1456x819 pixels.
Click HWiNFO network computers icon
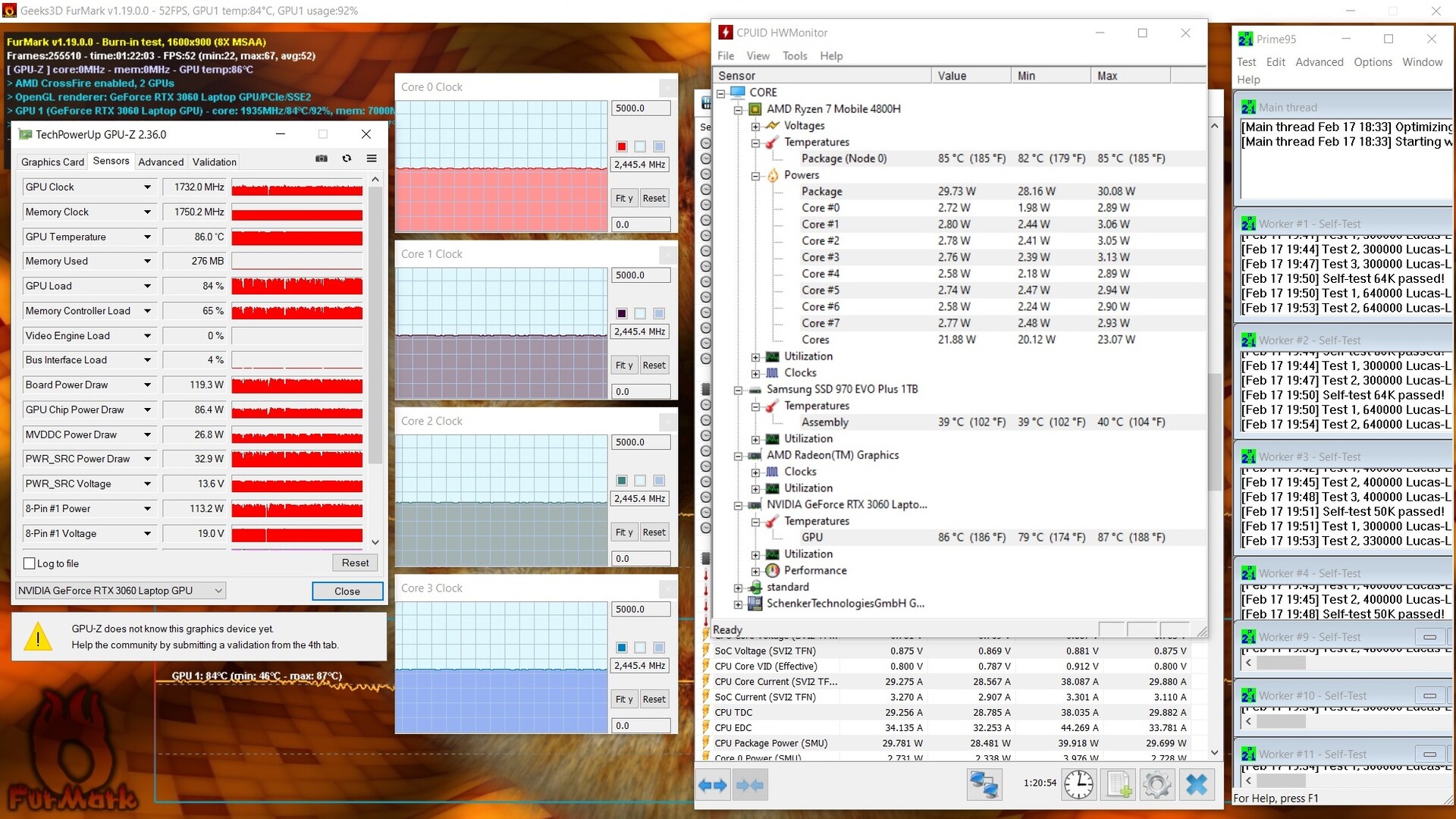(x=984, y=785)
